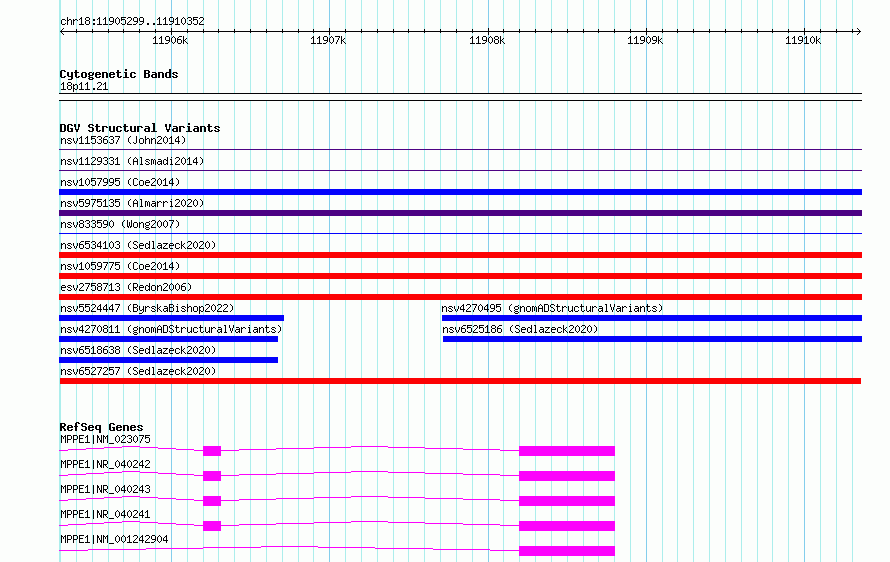The image size is (890, 562).
Task: Select the red bar under nsv6527257
Action: (460, 381)
